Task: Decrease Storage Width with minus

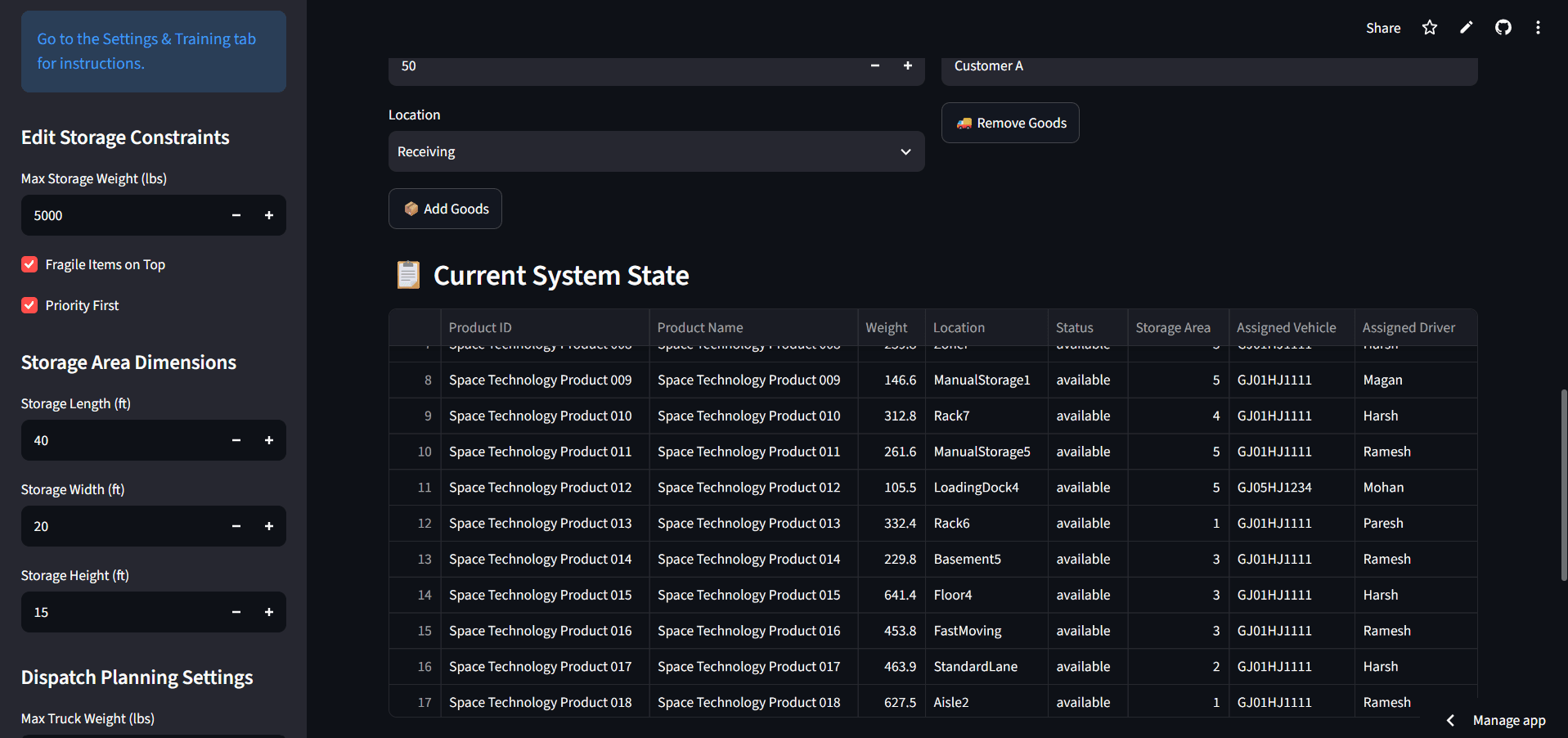Action: point(236,526)
